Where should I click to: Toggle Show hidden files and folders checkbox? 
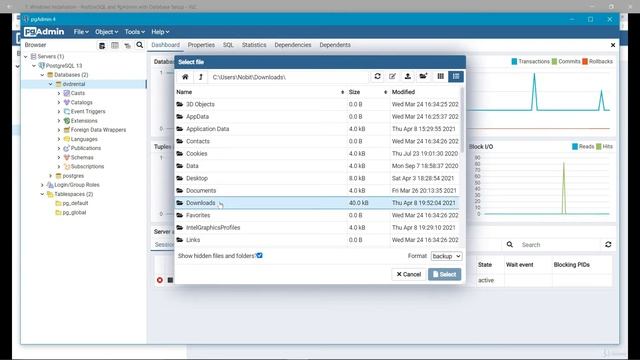(x=260, y=256)
